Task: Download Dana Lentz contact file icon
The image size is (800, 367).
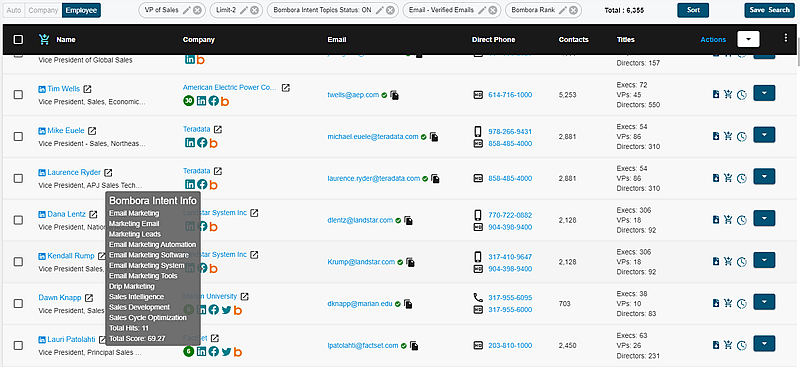Action: [716, 219]
